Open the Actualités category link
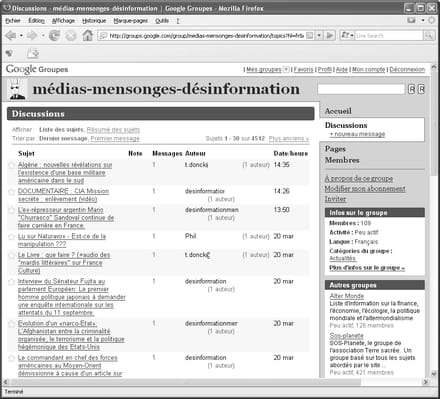This screenshot has width=440, height=399. coord(342,258)
